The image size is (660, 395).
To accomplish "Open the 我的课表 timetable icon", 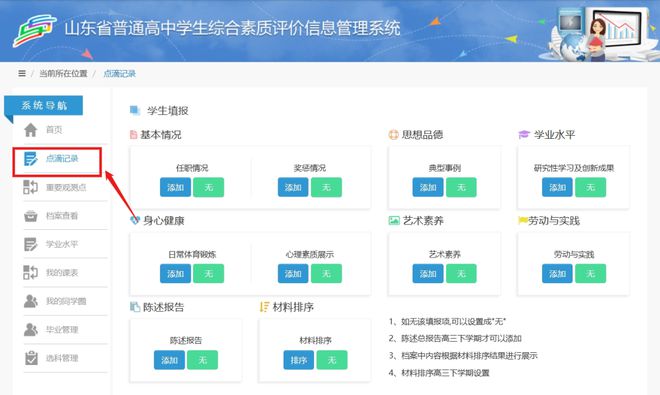I will coord(31,272).
